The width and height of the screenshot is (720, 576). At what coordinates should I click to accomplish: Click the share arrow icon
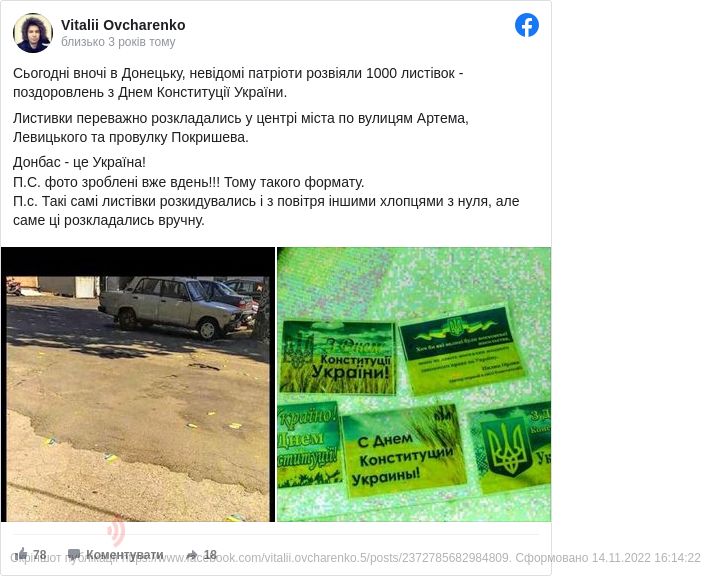pos(192,554)
